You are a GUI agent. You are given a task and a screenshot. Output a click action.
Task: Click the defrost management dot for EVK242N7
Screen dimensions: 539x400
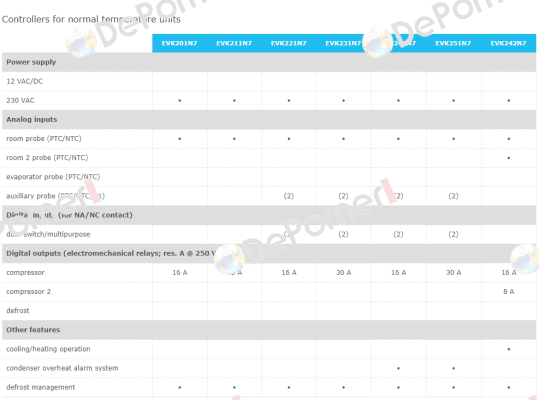[x=508, y=387]
